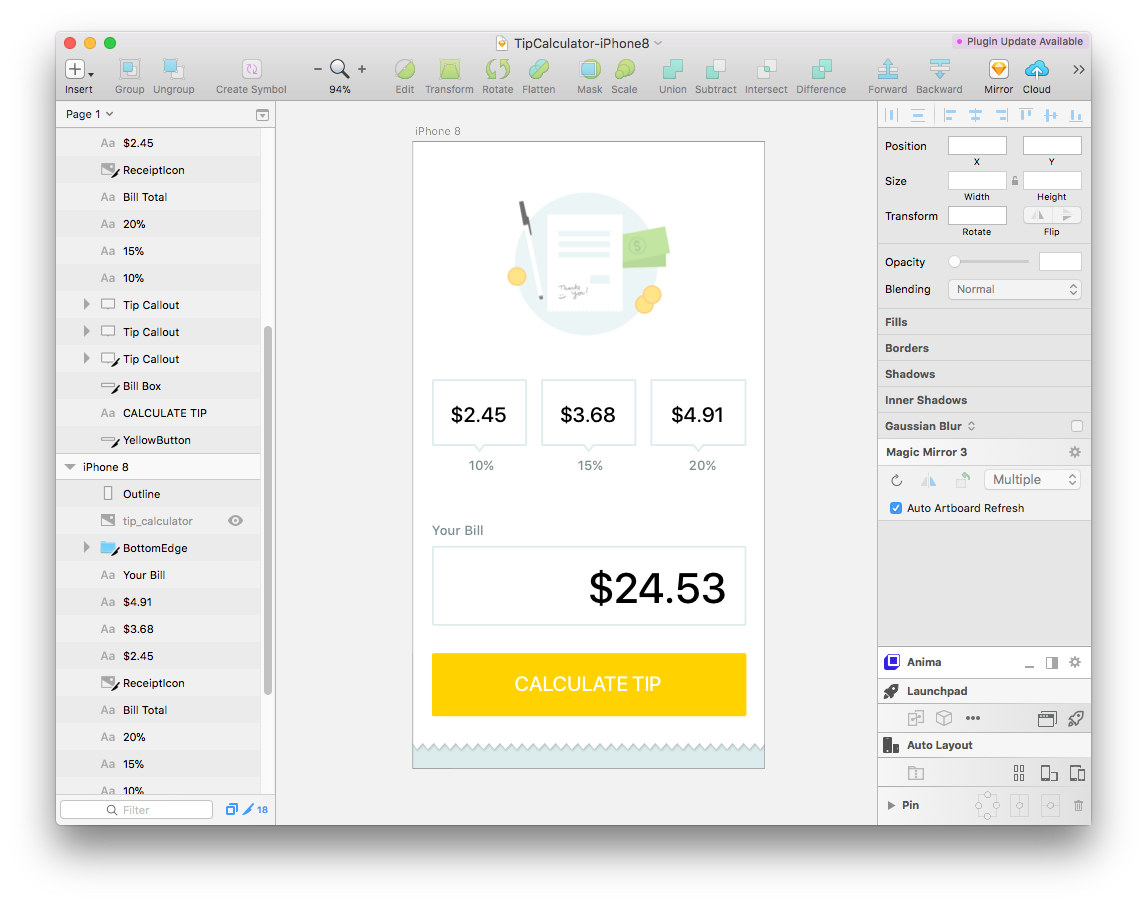Align layers to bottom edge
The image size is (1147, 905).
1076,115
